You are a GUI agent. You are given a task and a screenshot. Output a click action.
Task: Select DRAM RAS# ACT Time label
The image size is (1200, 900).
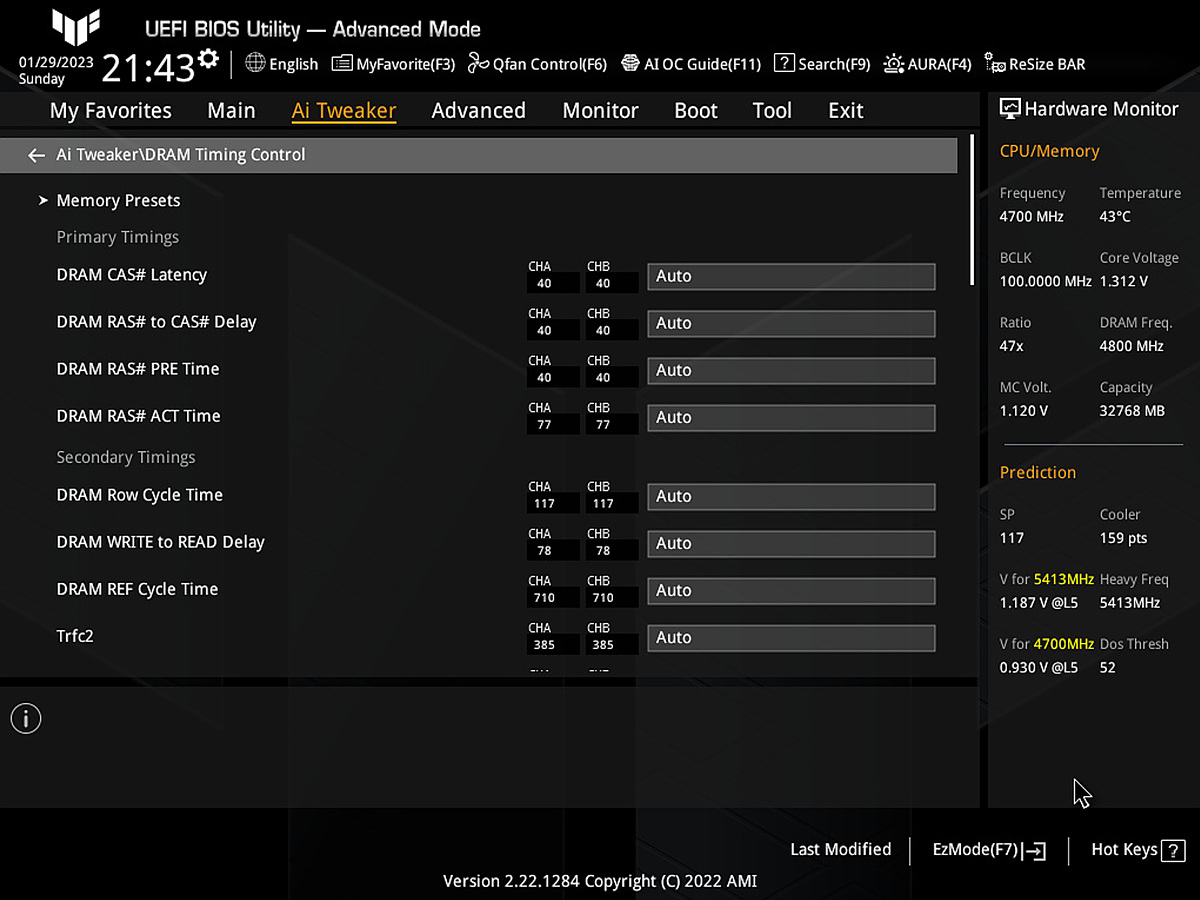139,416
